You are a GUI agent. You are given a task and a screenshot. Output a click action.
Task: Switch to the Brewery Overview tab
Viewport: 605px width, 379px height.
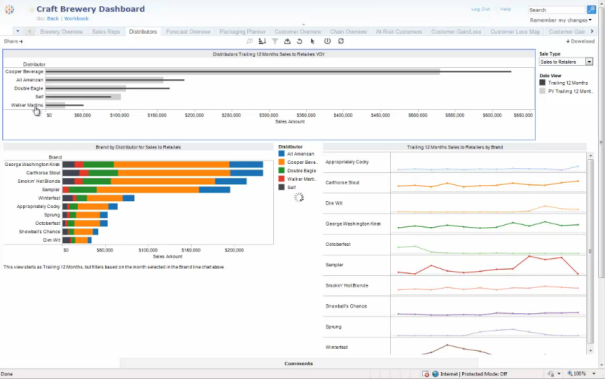(61, 32)
